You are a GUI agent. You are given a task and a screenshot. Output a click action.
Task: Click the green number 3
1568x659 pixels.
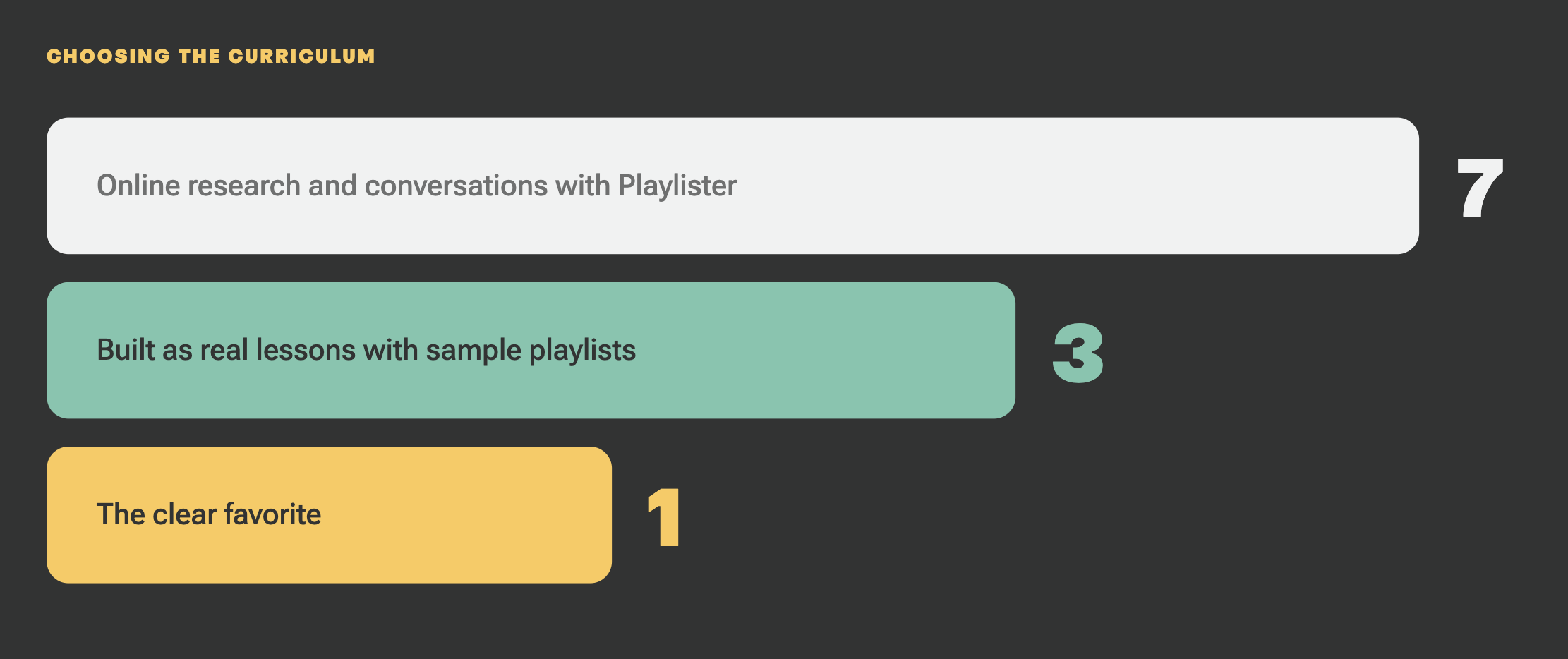(1078, 353)
